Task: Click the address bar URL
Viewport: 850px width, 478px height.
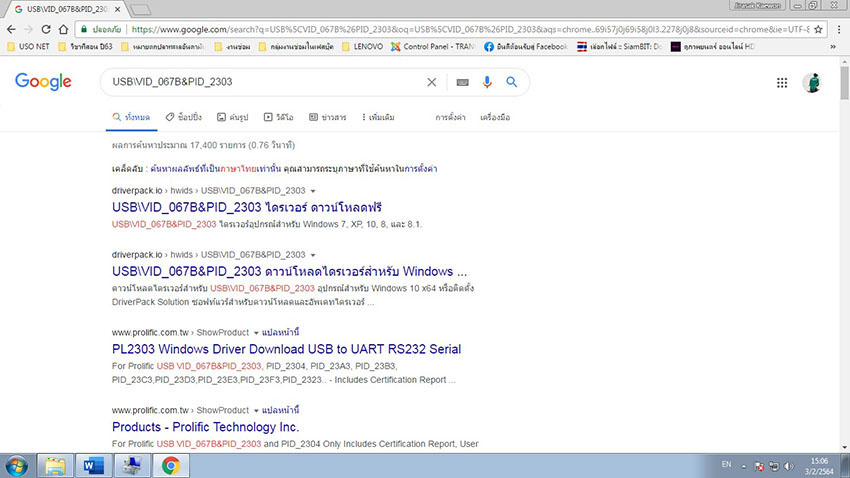Action: [x=470, y=29]
